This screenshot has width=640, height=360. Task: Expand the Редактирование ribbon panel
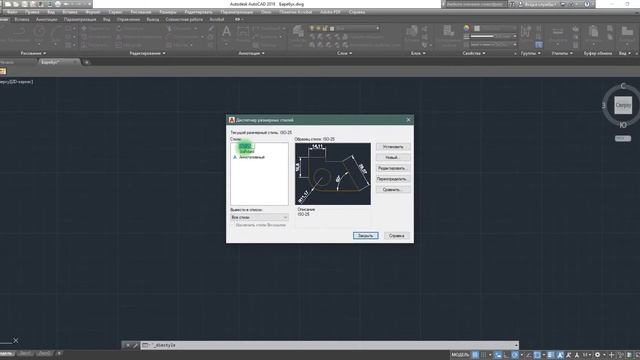tap(147, 53)
